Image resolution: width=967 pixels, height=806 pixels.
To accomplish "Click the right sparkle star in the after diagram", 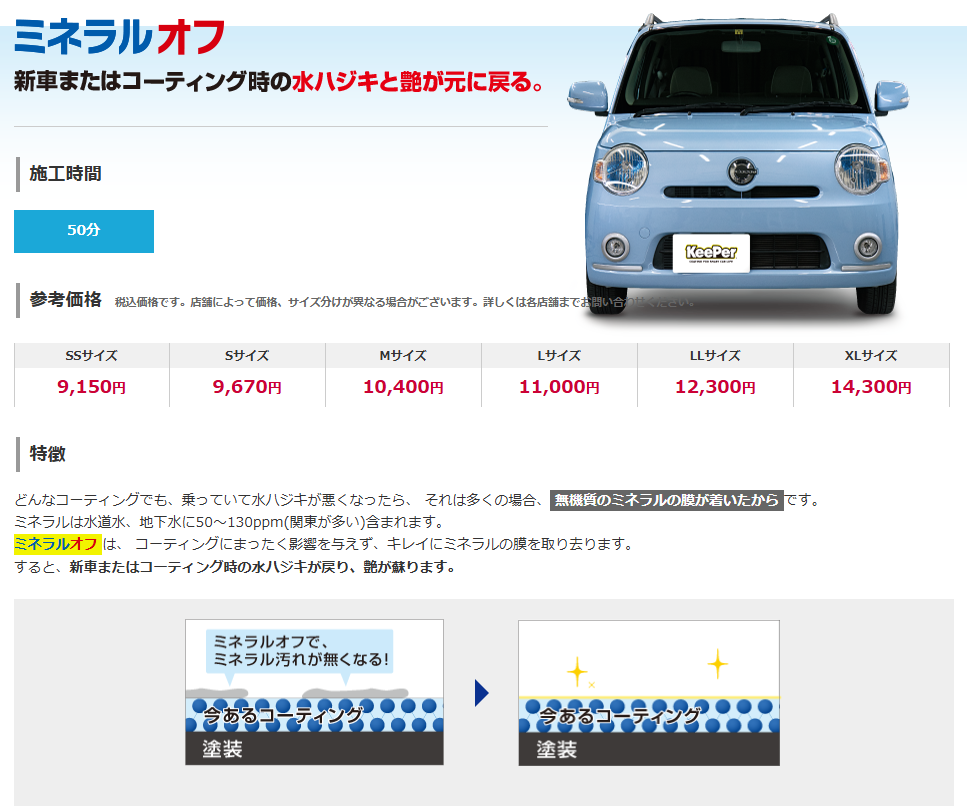I will coord(717,663).
